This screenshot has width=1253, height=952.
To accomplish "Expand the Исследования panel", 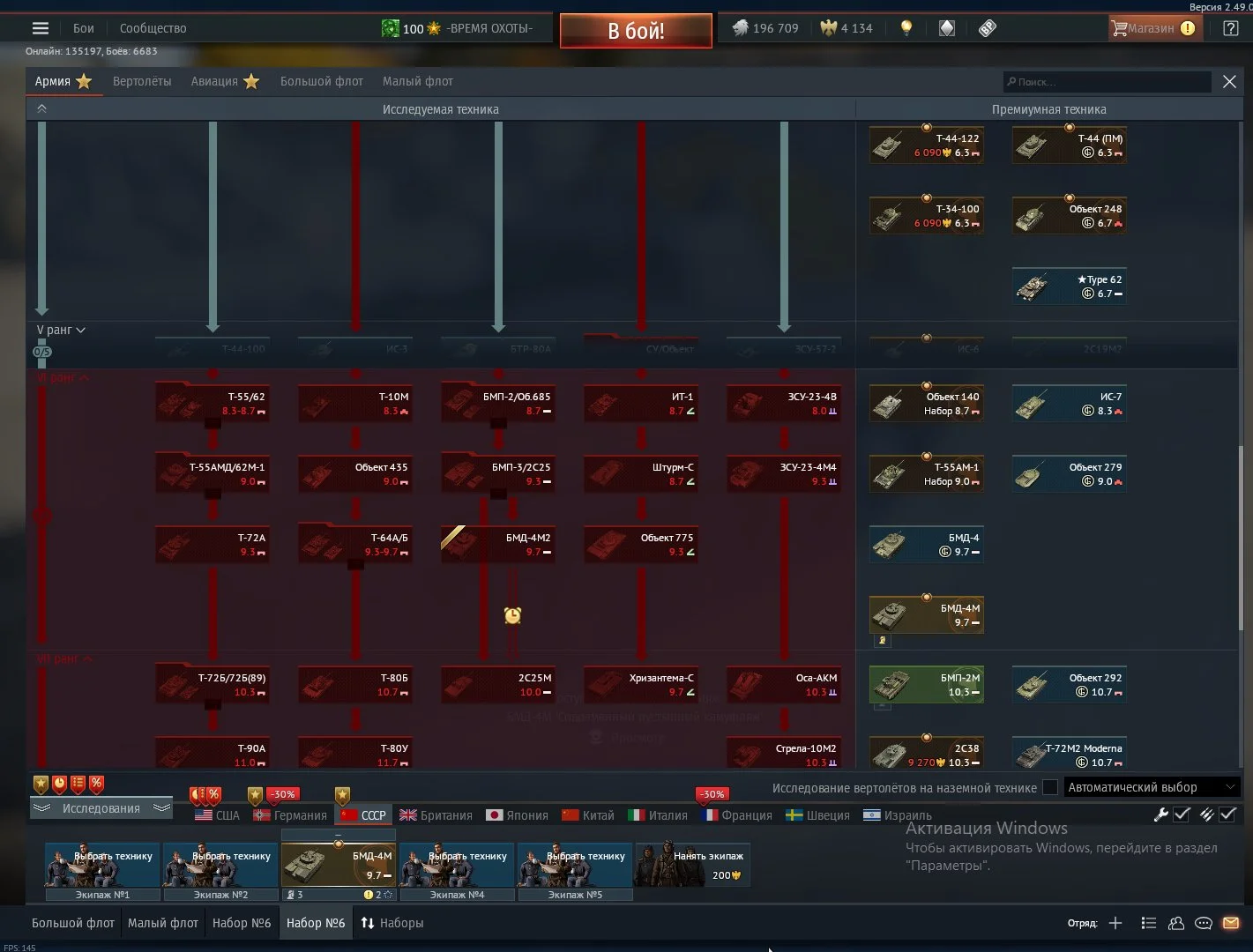I will tap(101, 808).
